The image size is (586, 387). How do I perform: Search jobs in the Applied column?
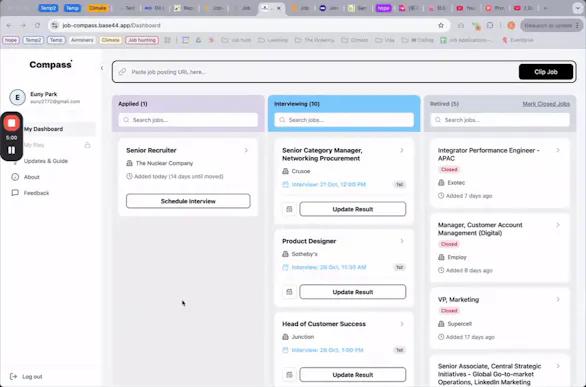point(188,120)
